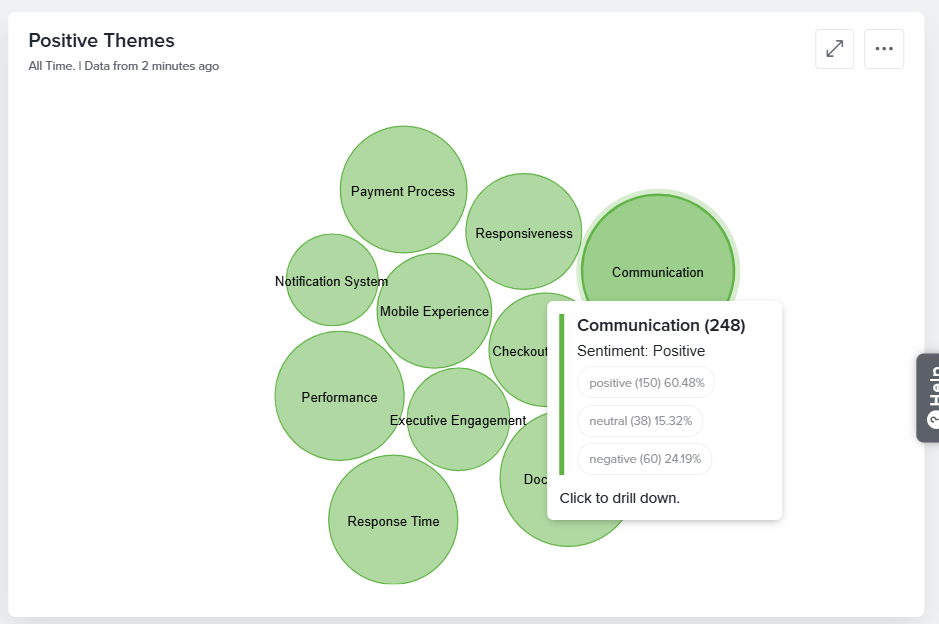
Task: Click the Click to drill down text
Action: (x=619, y=498)
